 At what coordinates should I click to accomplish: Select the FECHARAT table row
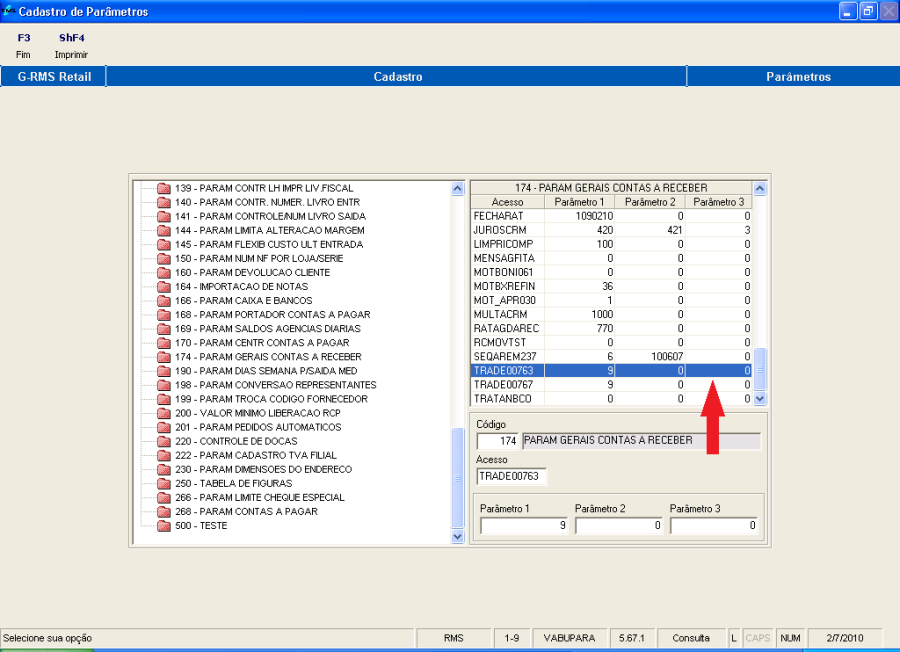coord(611,216)
